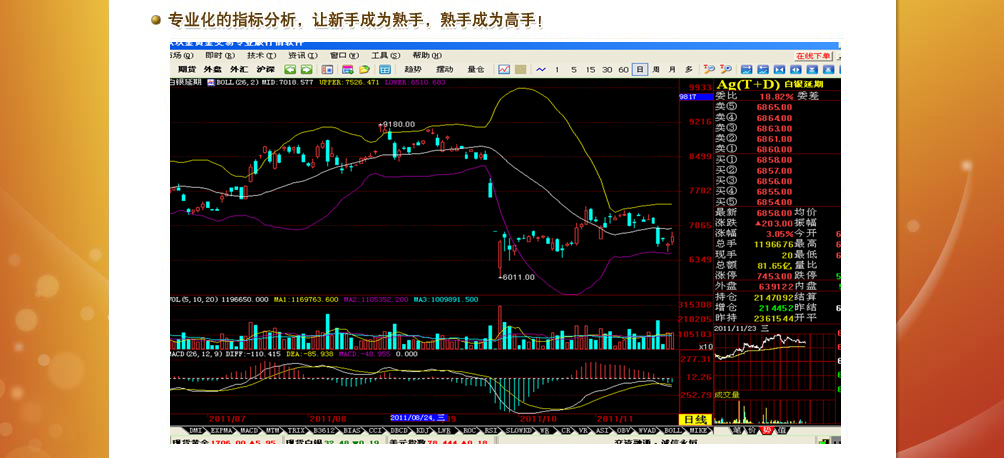This screenshot has width=1004, height=458.
Task: Open the 工具 menu
Action: 385,55
